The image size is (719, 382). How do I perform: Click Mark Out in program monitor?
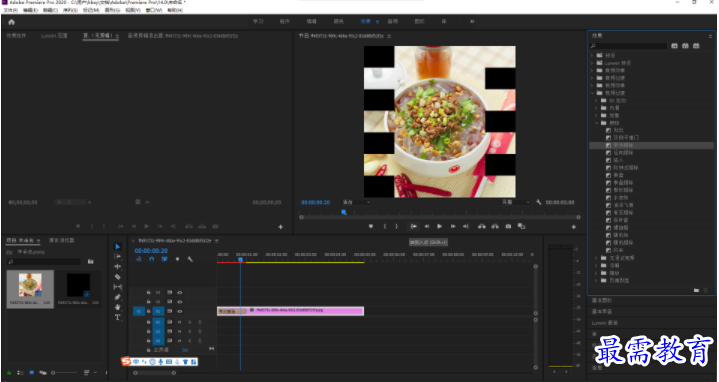tap(397, 226)
